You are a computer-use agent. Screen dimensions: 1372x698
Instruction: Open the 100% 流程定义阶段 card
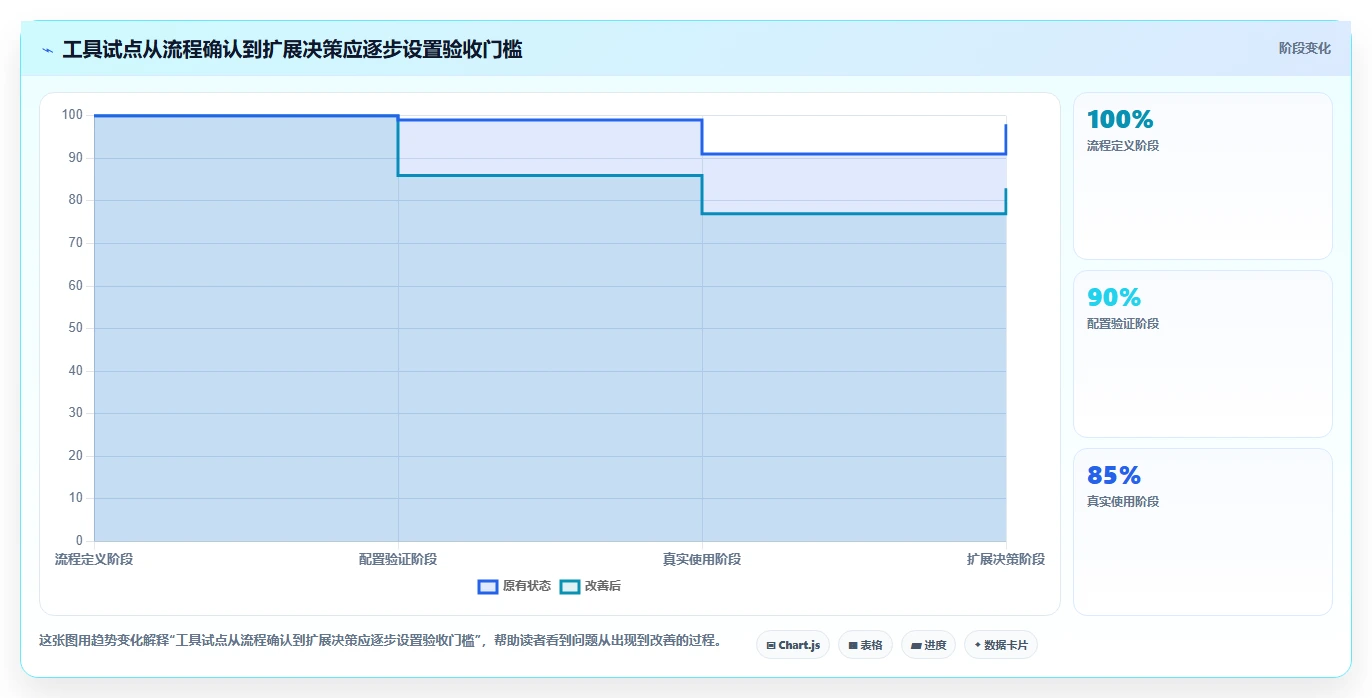tap(1203, 176)
